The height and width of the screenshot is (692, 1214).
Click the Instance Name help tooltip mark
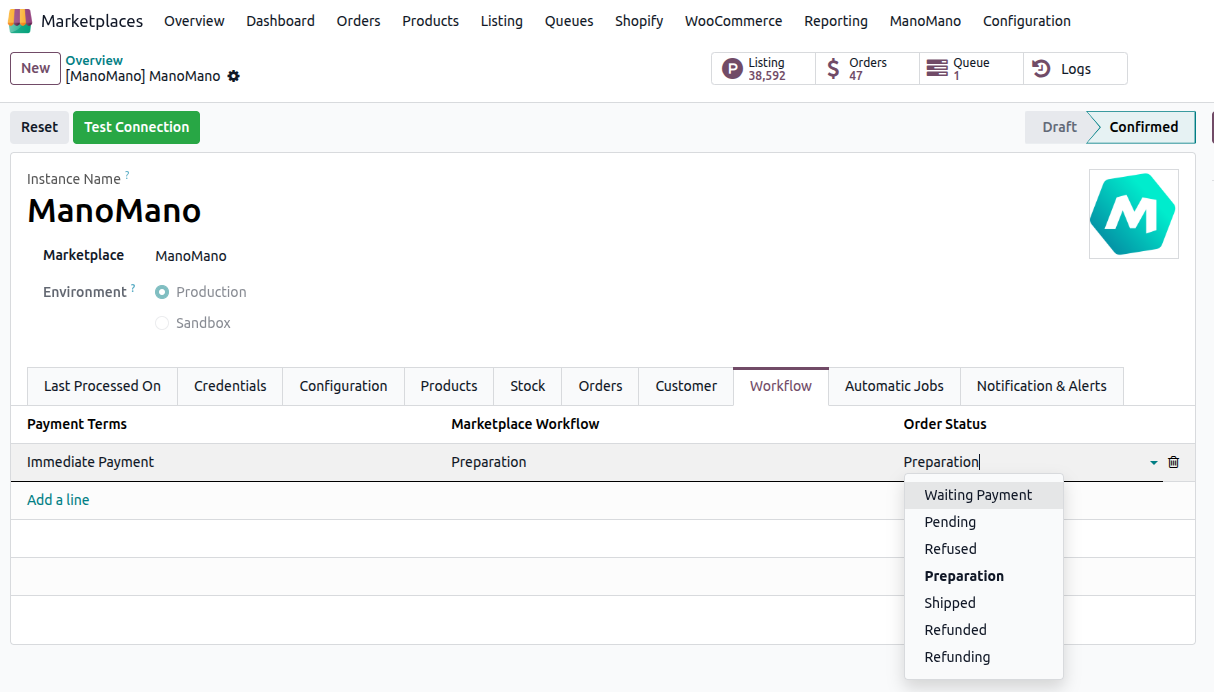pos(127,175)
